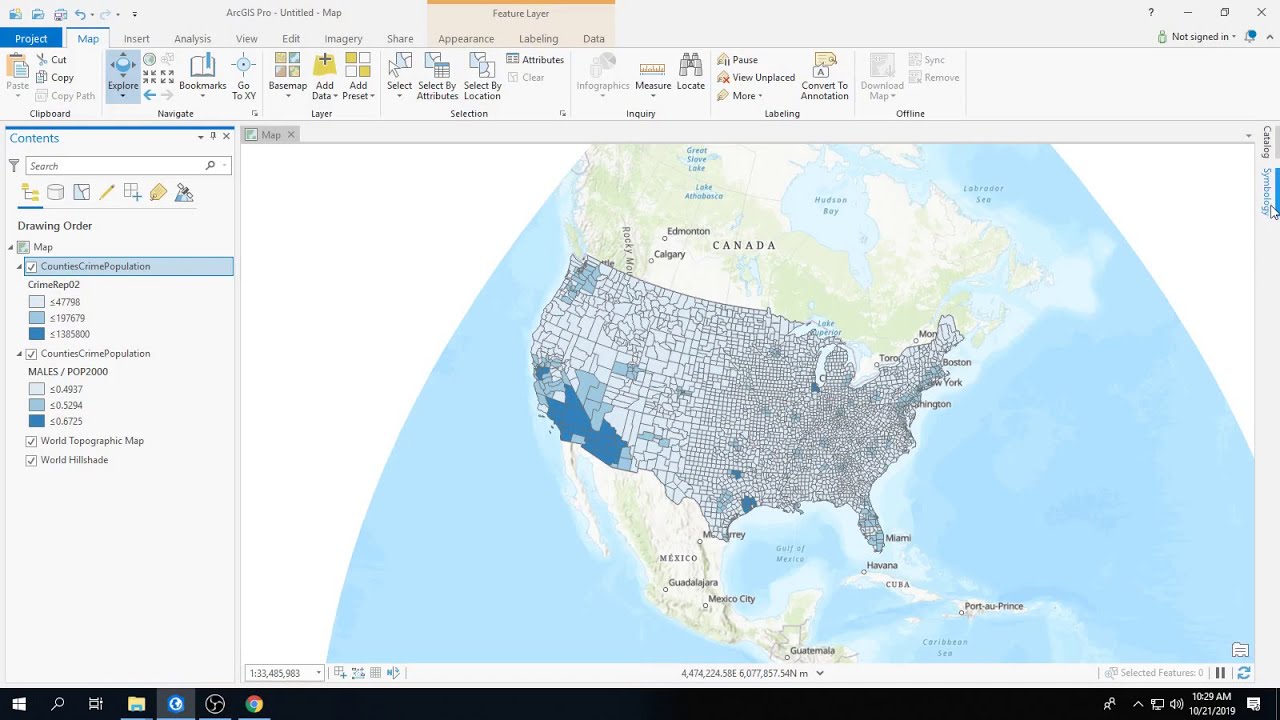Switch Contents to List By Selection
Viewport: 1280px width, 720px height.
click(82, 192)
